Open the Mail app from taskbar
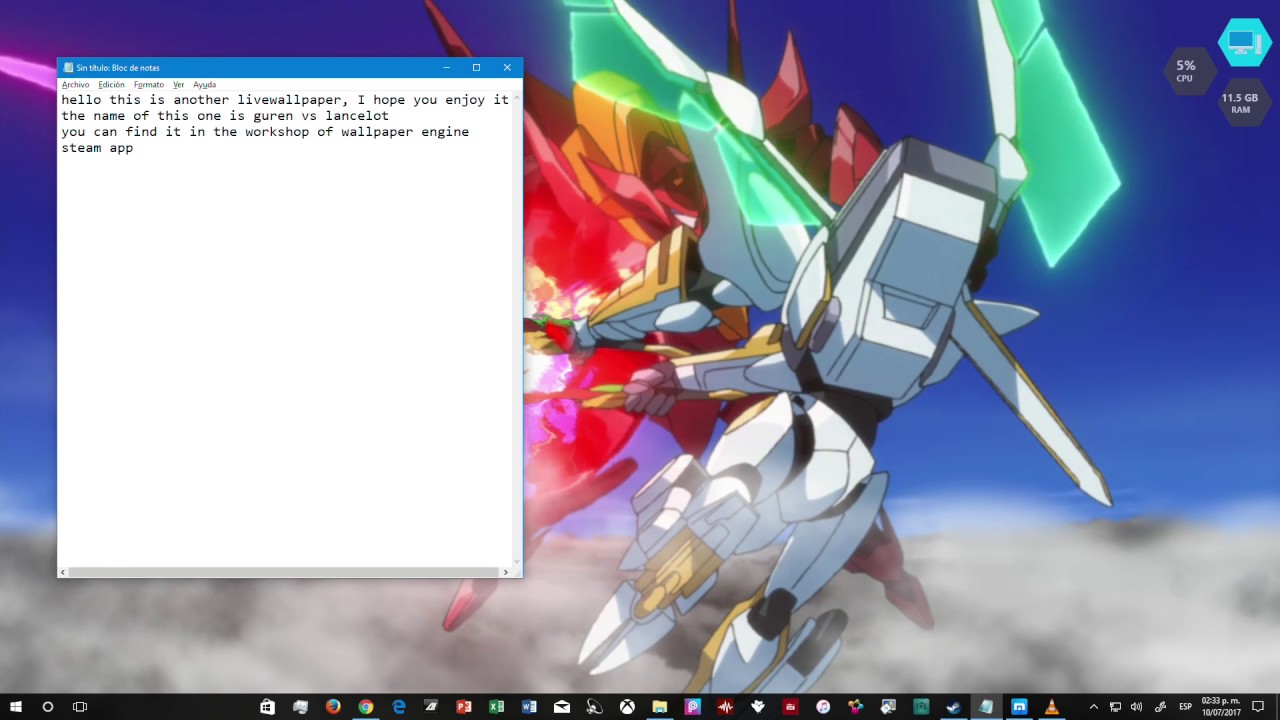 click(562, 707)
